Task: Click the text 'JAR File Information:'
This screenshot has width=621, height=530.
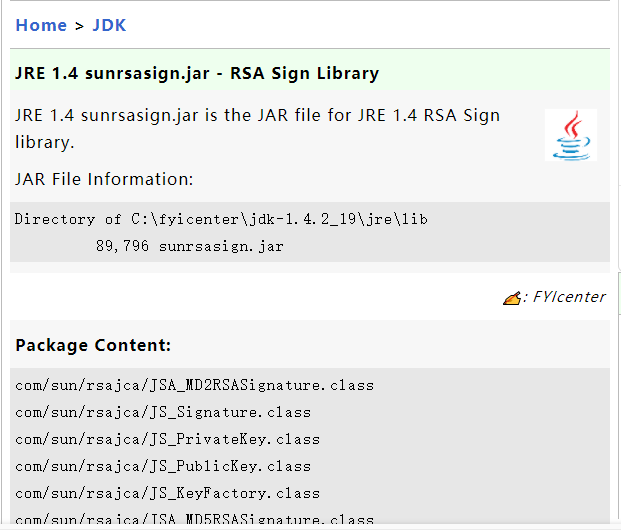Action: 104,179
